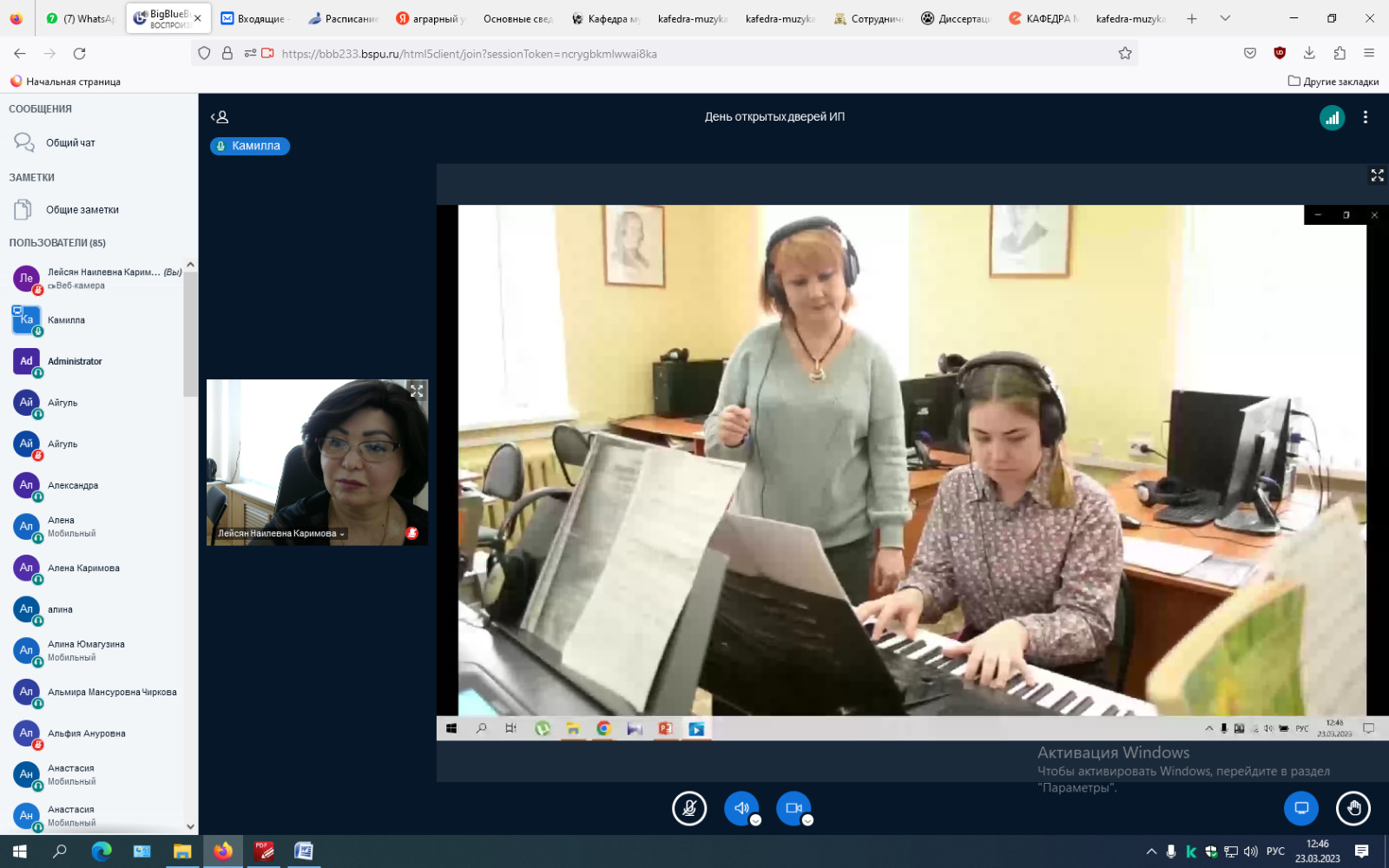Expand audio device options arrow
This screenshot has width=1389, height=868.
click(x=755, y=820)
